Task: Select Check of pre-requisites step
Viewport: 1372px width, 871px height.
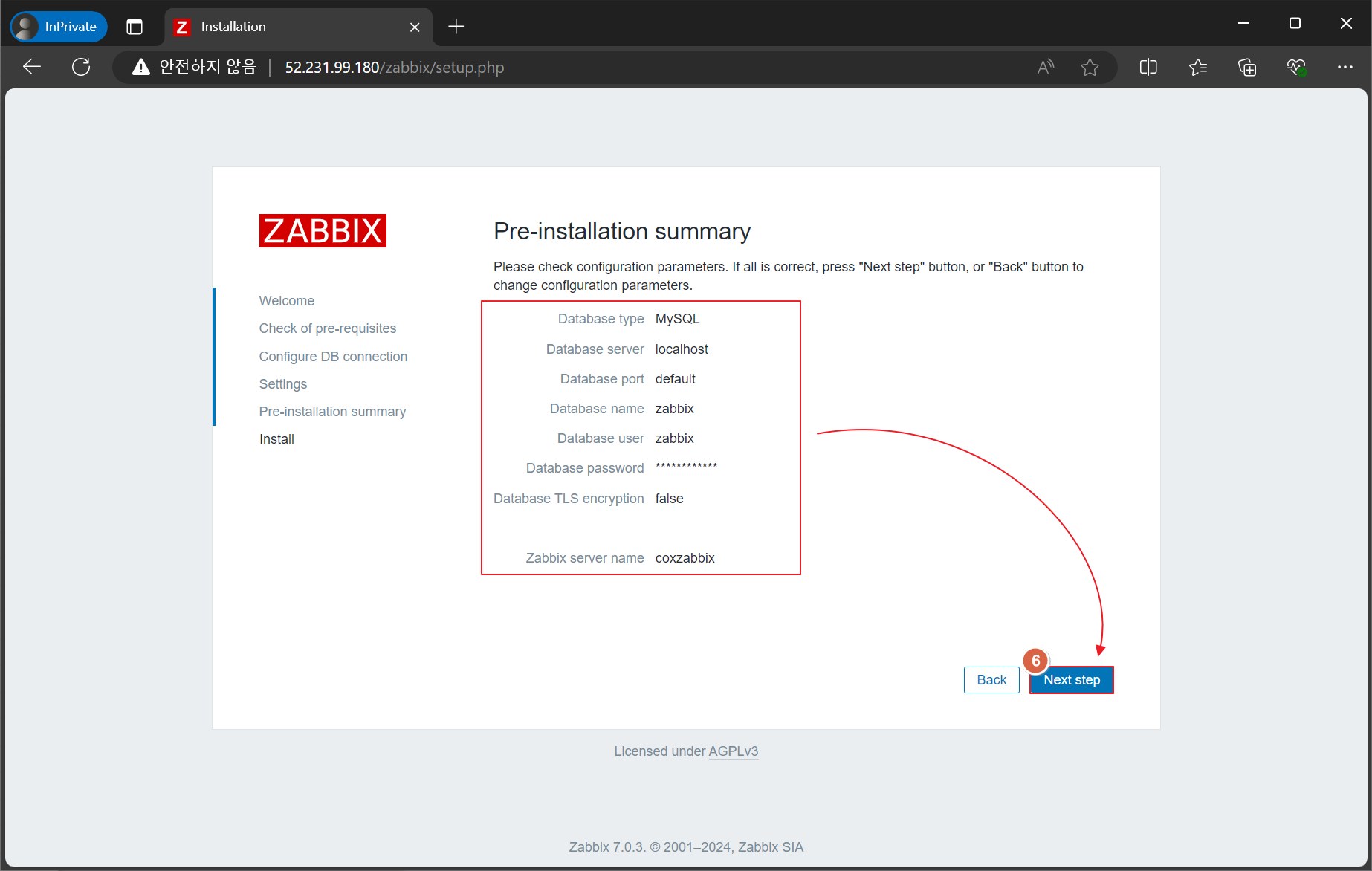Action: click(328, 328)
